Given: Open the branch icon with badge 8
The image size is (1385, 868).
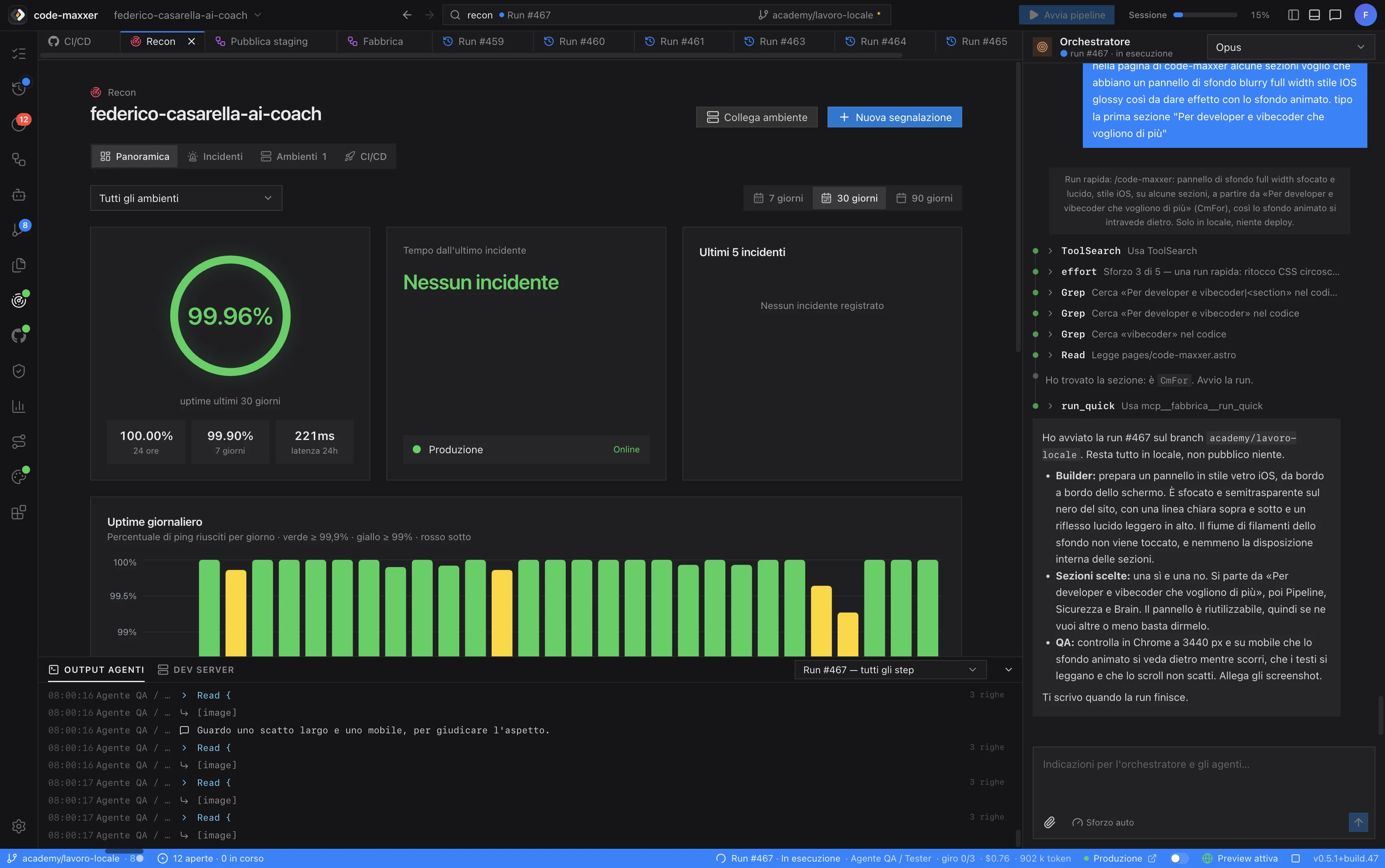Looking at the screenshot, I should tap(19, 230).
